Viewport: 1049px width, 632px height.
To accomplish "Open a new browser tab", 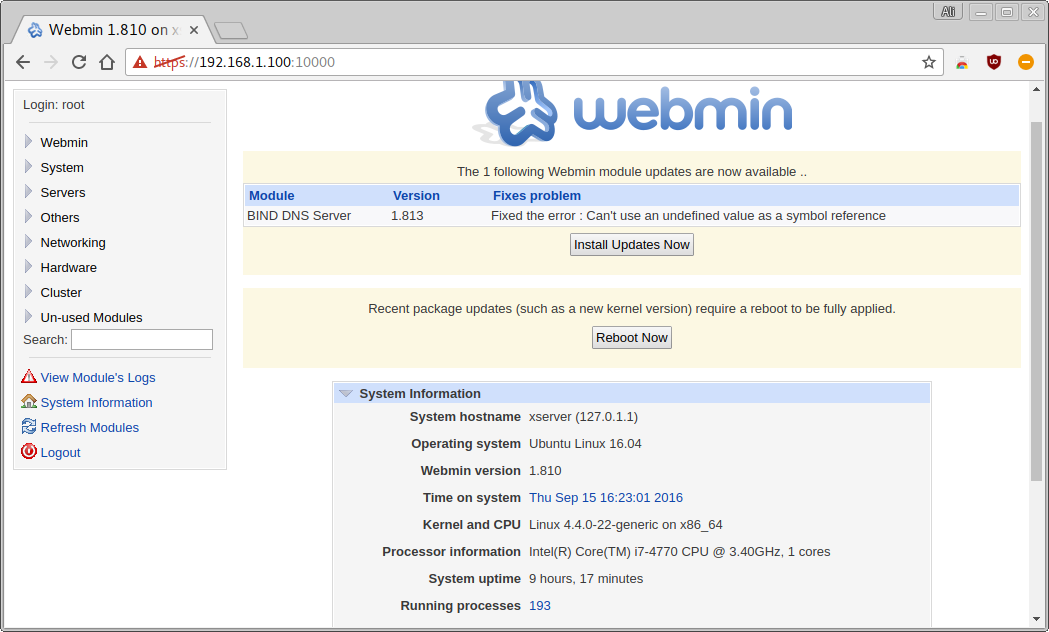I will tap(231, 30).
